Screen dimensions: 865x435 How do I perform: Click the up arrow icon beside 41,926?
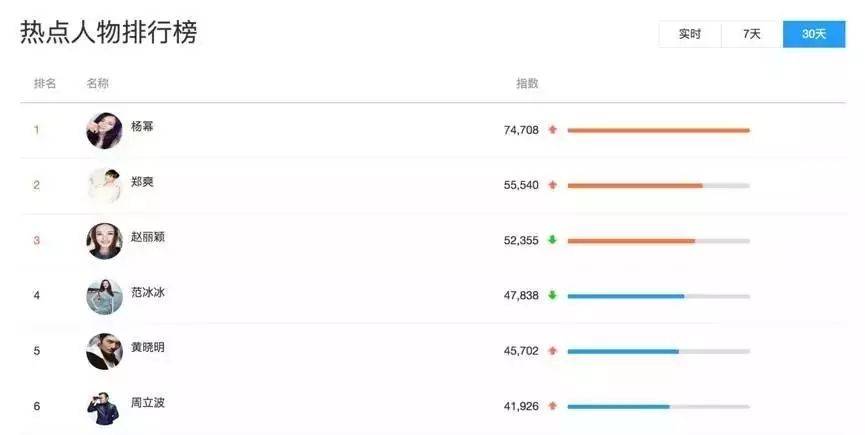click(552, 406)
